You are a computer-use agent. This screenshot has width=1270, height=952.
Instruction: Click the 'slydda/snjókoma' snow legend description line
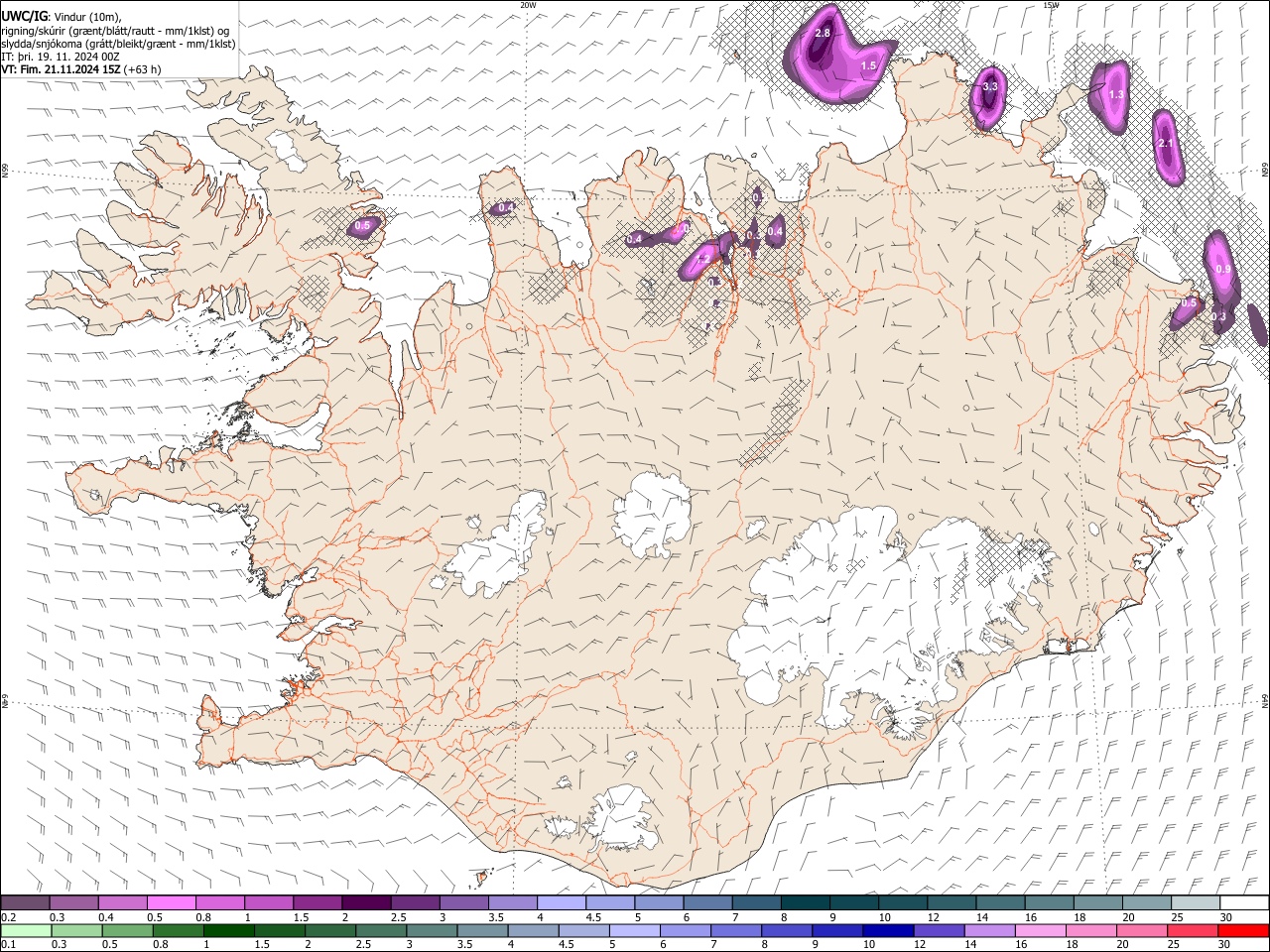(118, 44)
